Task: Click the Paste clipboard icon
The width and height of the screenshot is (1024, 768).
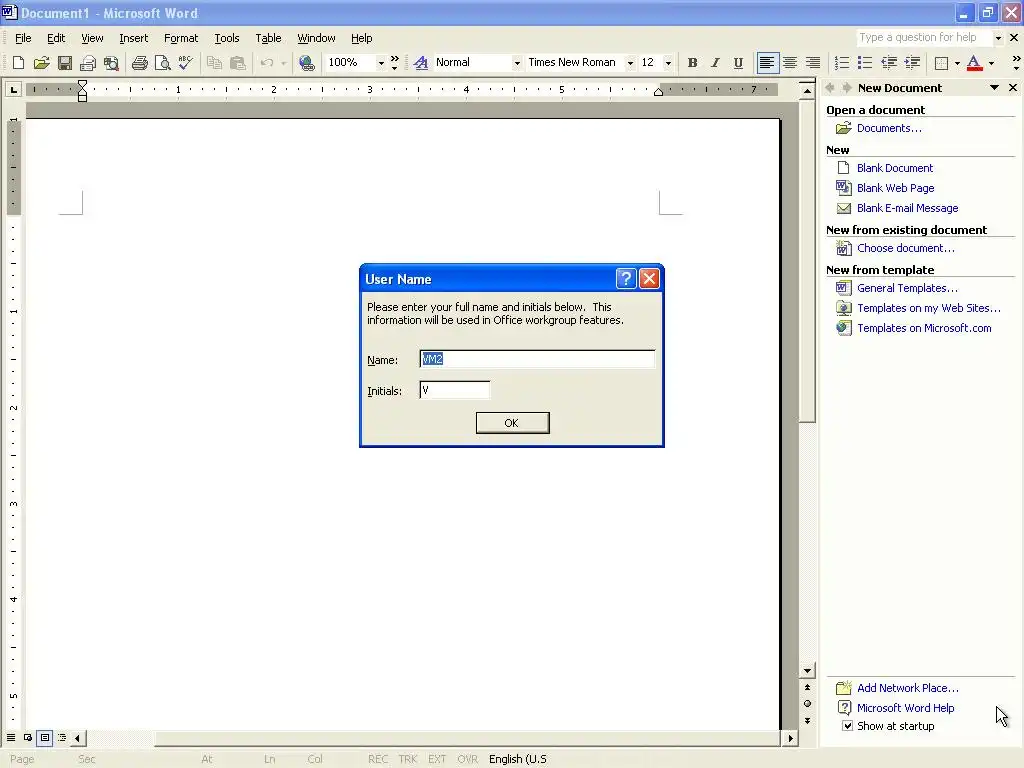Action: pos(238,63)
